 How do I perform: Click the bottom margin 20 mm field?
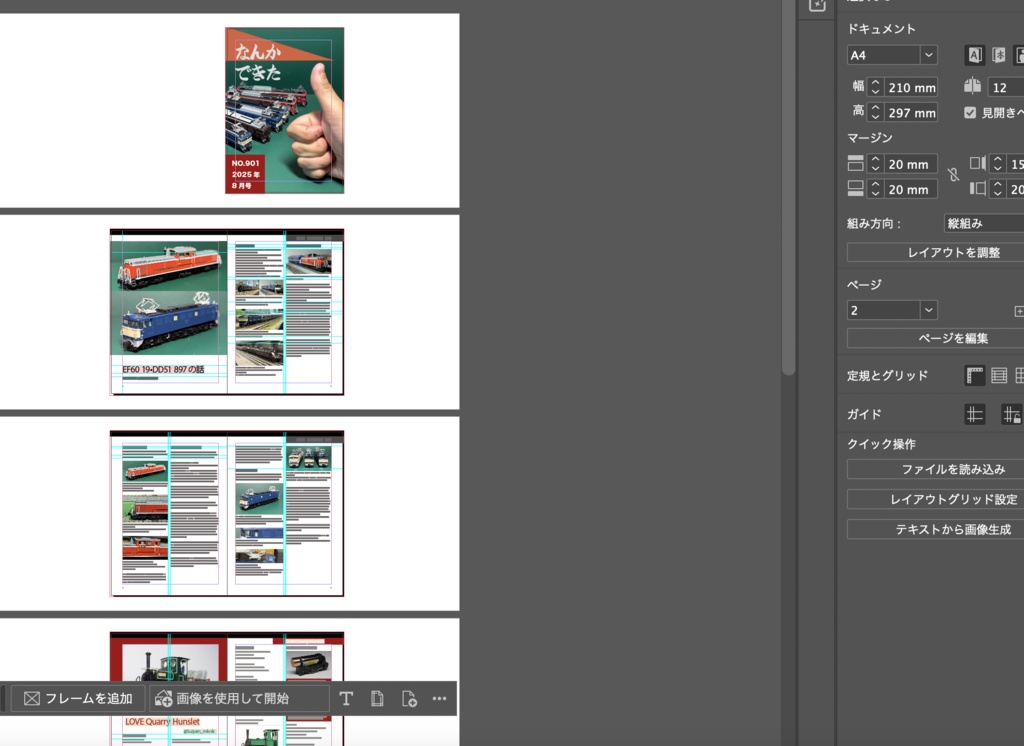pyautogui.click(x=911, y=189)
